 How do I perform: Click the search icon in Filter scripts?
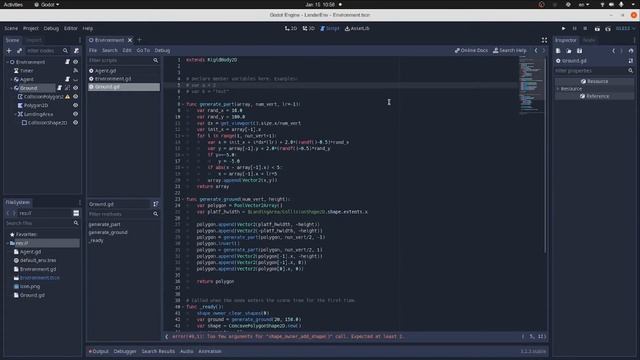coord(156,60)
